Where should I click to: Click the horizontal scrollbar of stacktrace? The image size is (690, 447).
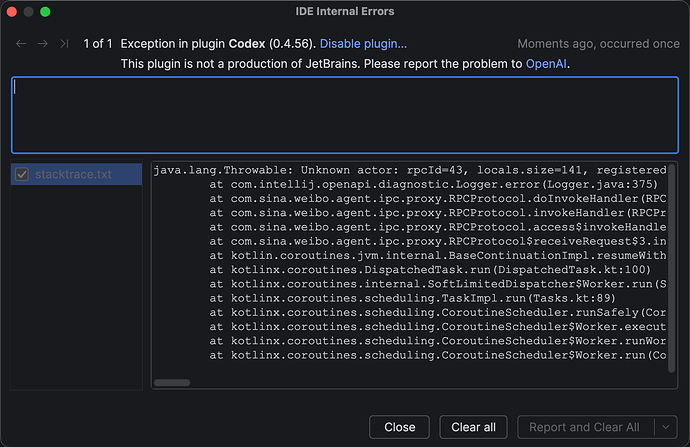172,382
